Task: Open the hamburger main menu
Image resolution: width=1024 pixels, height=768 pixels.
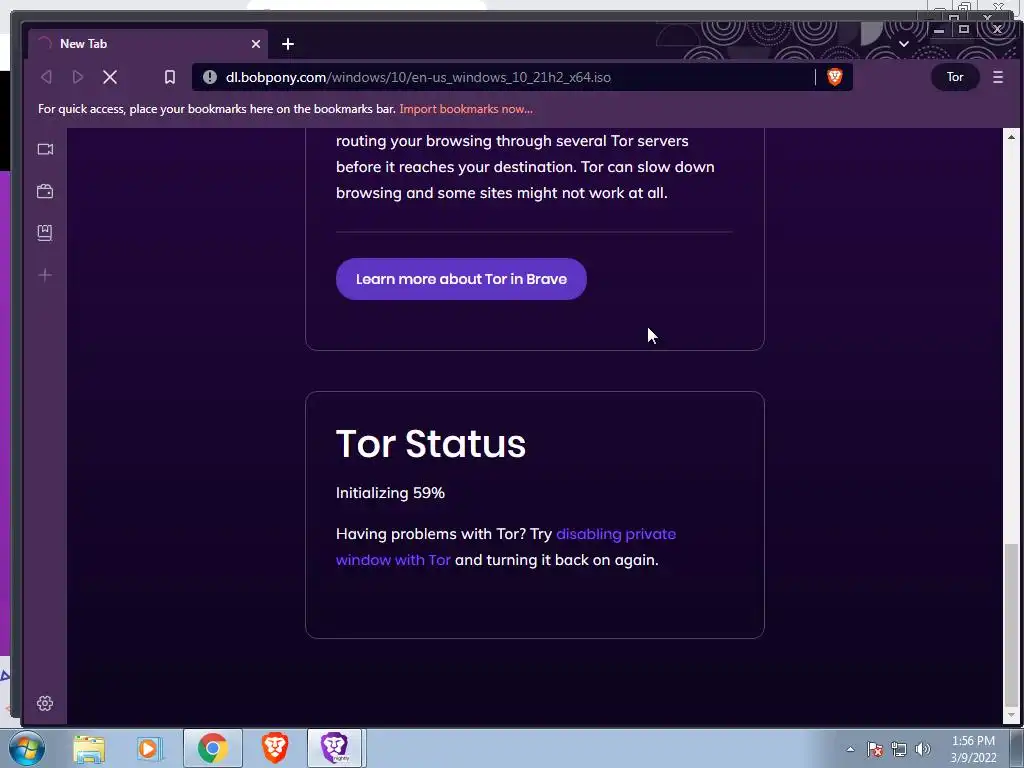Action: 998,77
